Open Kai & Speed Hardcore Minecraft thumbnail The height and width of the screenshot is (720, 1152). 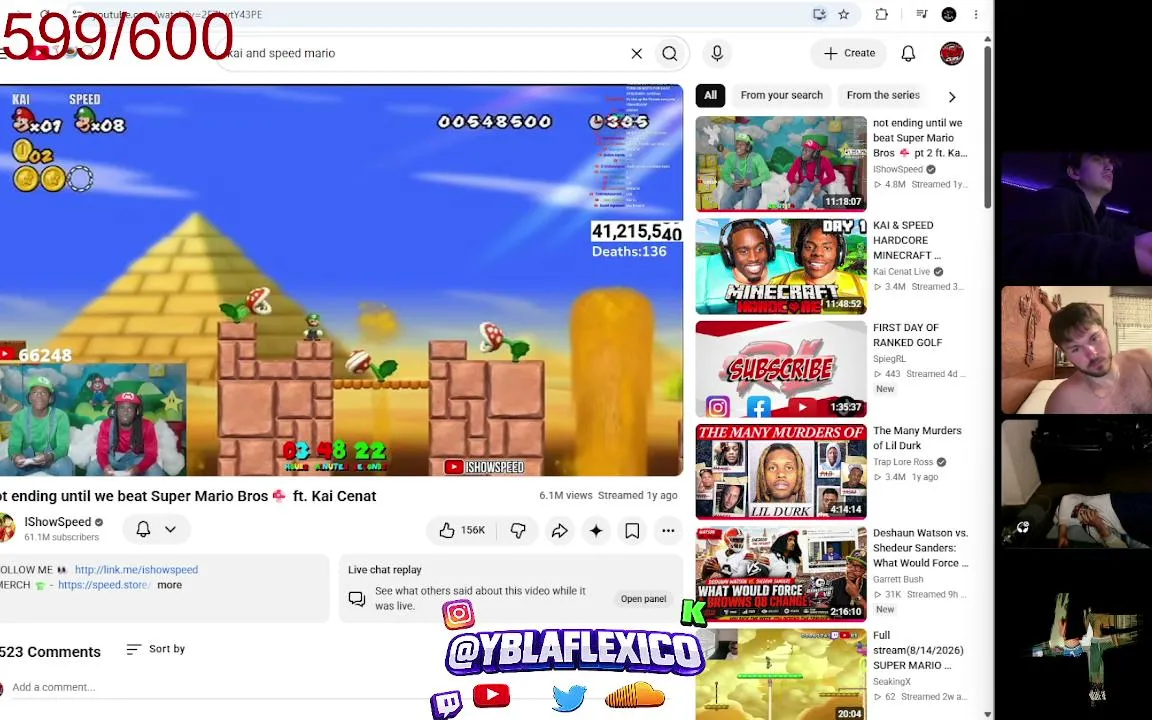pos(781,266)
